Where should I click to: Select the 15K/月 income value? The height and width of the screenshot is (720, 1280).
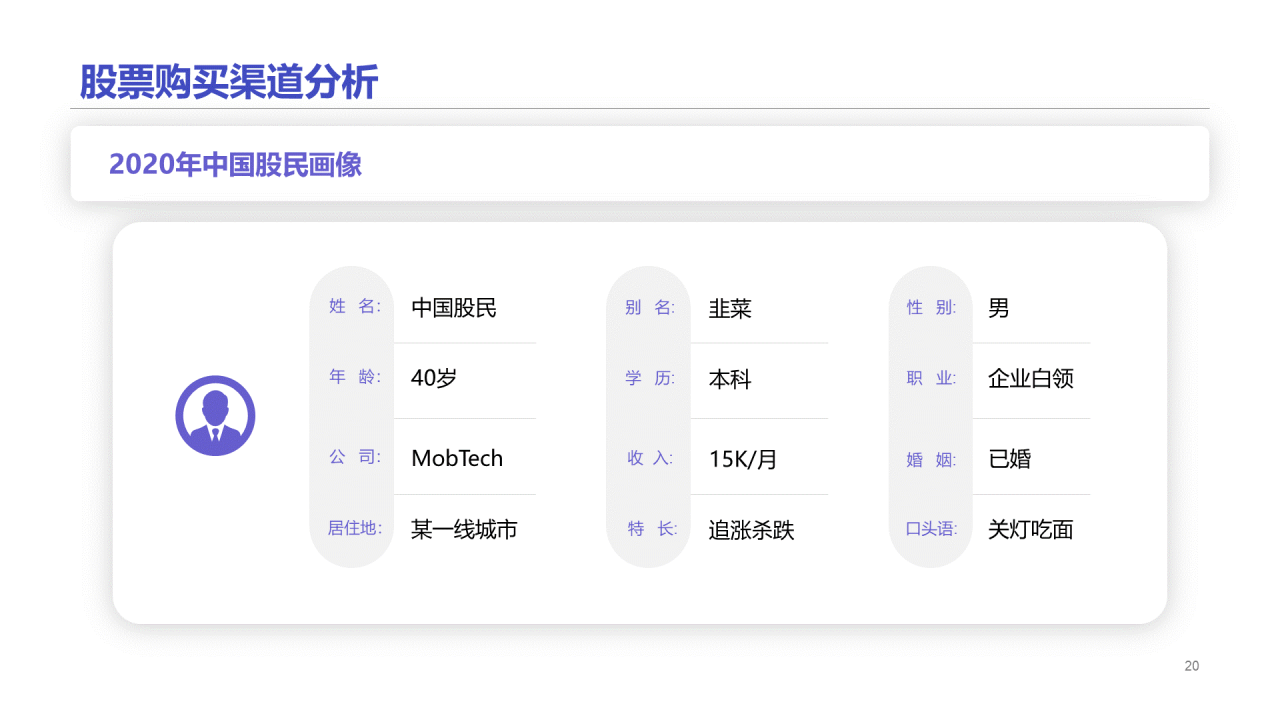click(x=743, y=459)
